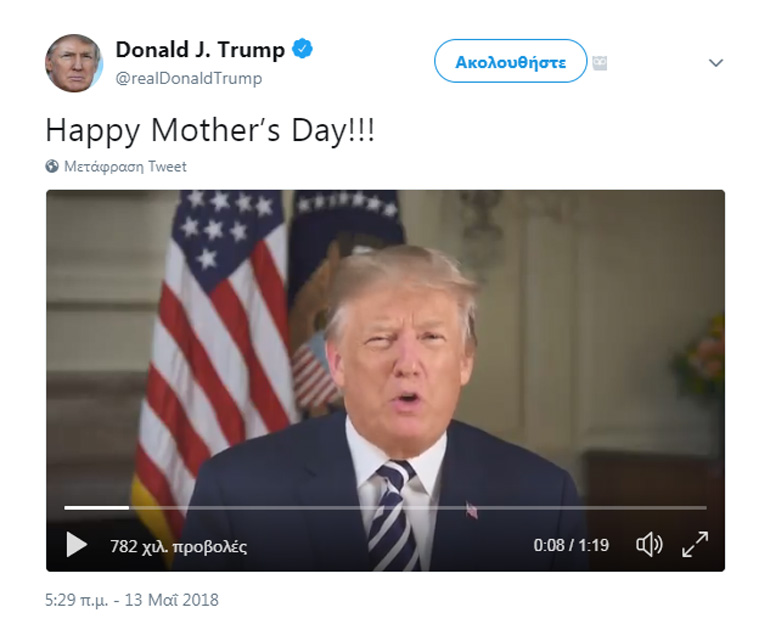Click the @realDonaldTrump handle
The width and height of the screenshot is (770, 624).
pyautogui.click(x=189, y=78)
